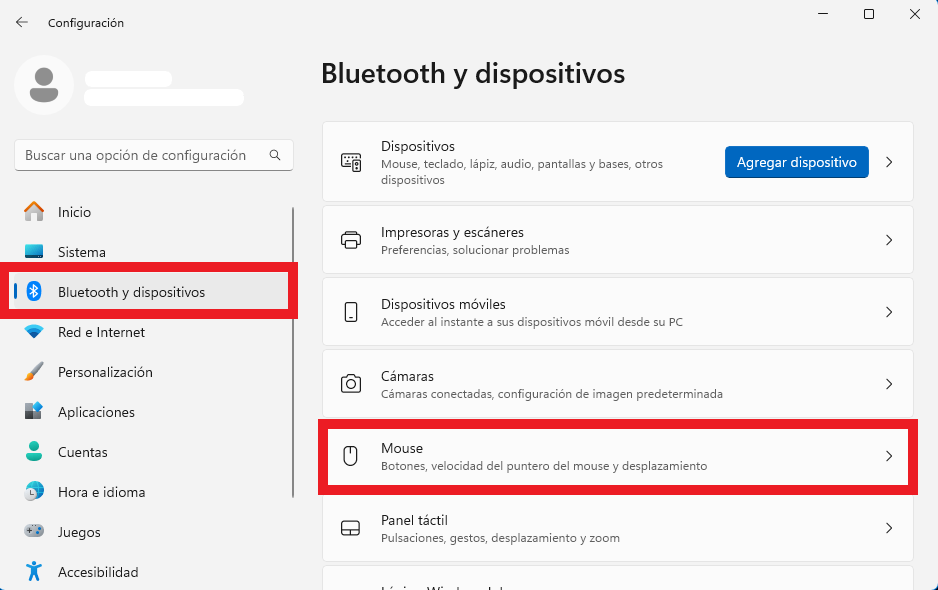This screenshot has height=590, width=938.
Task: Click the sidebar vertical scrollbar
Action: pyautogui.click(x=293, y=352)
